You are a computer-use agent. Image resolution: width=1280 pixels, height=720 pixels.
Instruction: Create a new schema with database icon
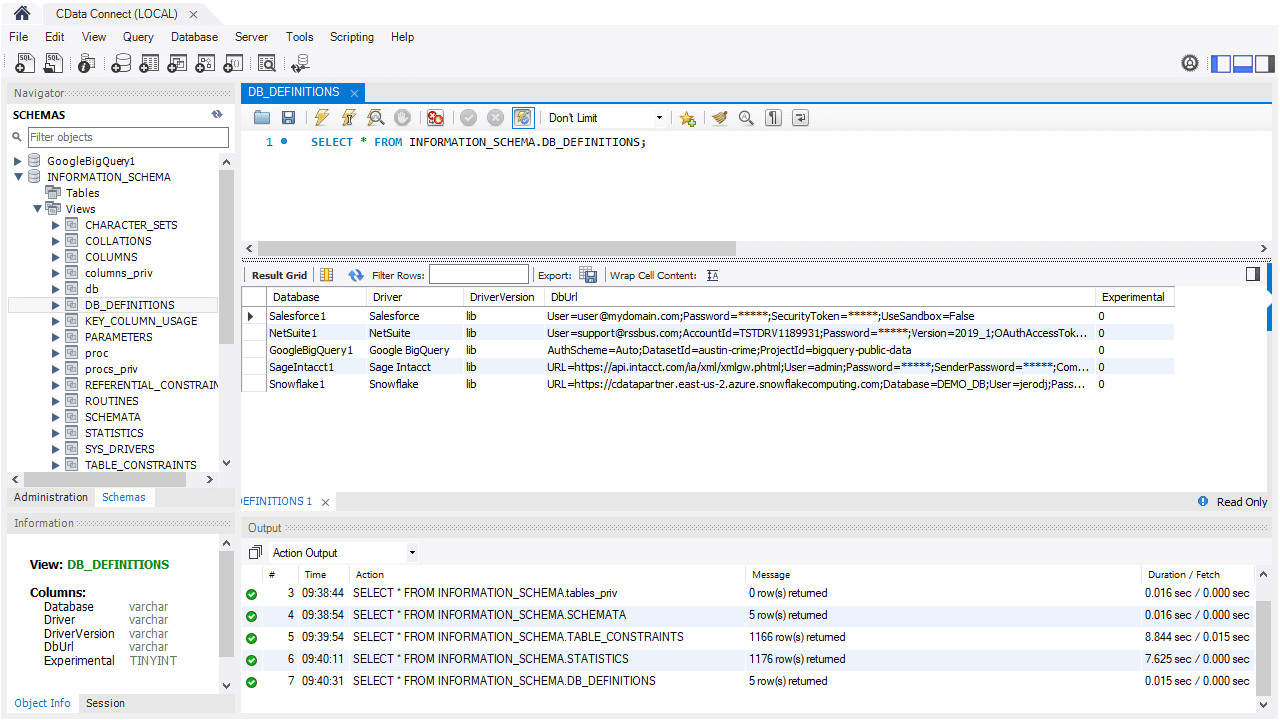pos(120,64)
